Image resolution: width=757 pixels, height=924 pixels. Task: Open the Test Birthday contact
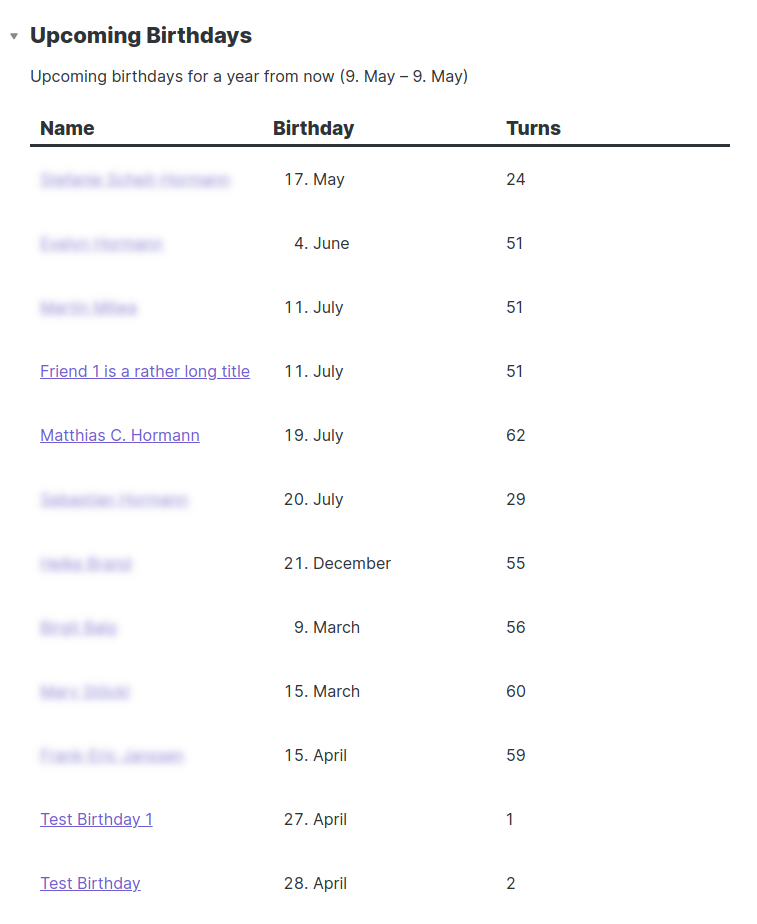tap(90, 883)
